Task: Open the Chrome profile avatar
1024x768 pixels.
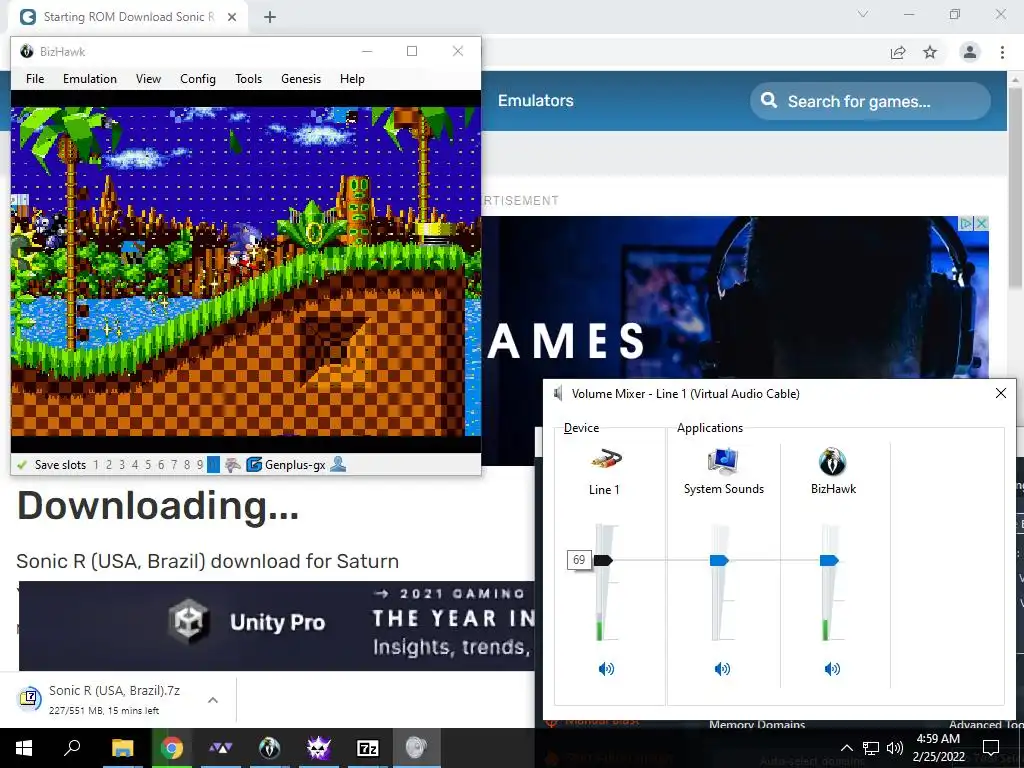Action: click(x=970, y=52)
